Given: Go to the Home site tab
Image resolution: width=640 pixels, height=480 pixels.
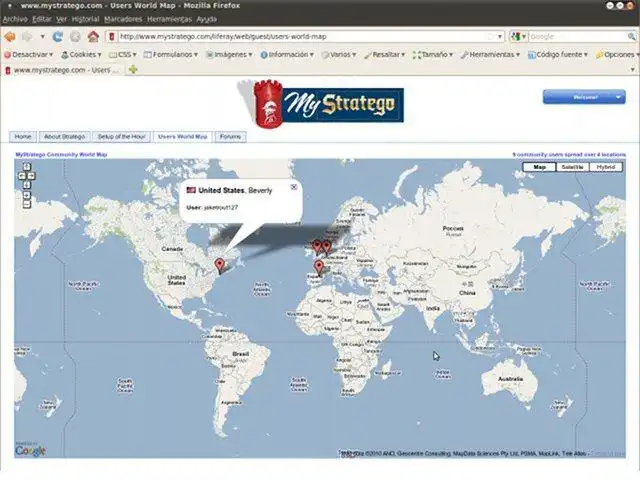Looking at the screenshot, I should click(23, 137).
